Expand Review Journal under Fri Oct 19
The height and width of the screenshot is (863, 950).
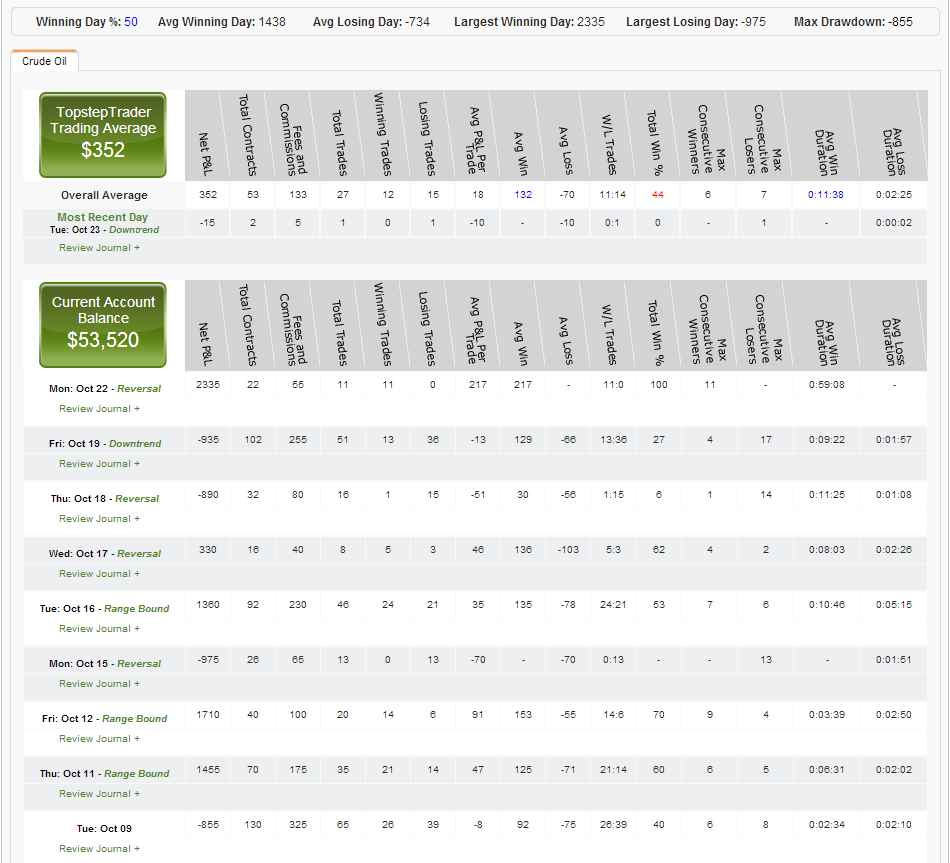click(99, 464)
